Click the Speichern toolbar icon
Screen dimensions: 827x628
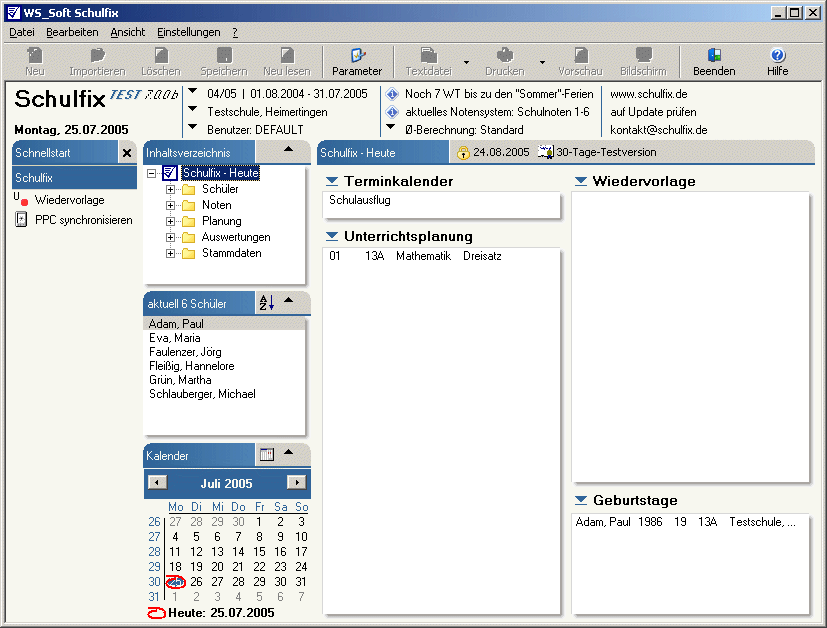pyautogui.click(x=224, y=55)
